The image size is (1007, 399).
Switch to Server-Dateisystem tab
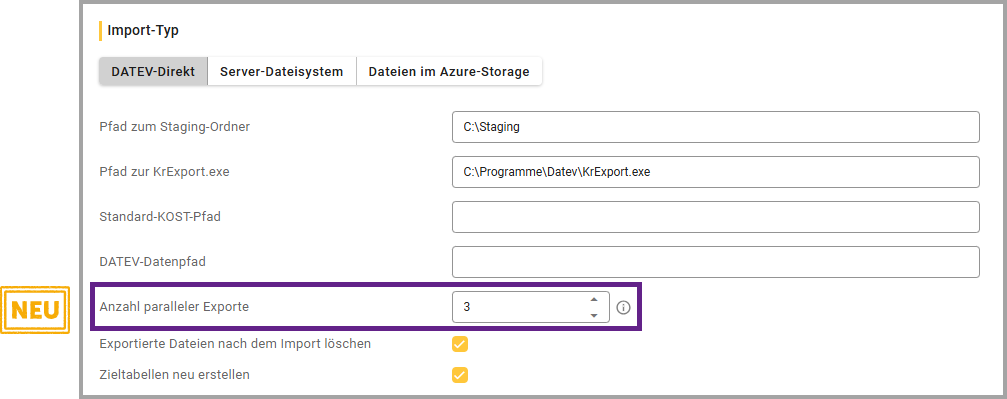coord(282,71)
